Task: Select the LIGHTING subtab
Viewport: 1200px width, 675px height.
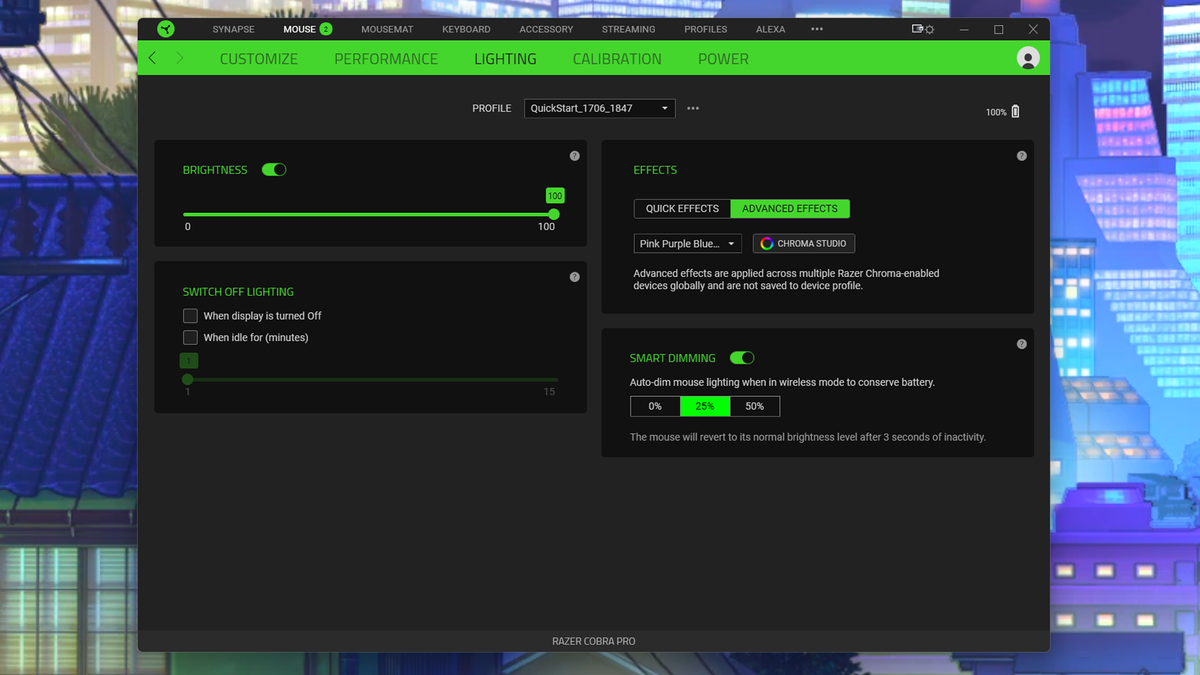Action: pyautogui.click(x=505, y=58)
